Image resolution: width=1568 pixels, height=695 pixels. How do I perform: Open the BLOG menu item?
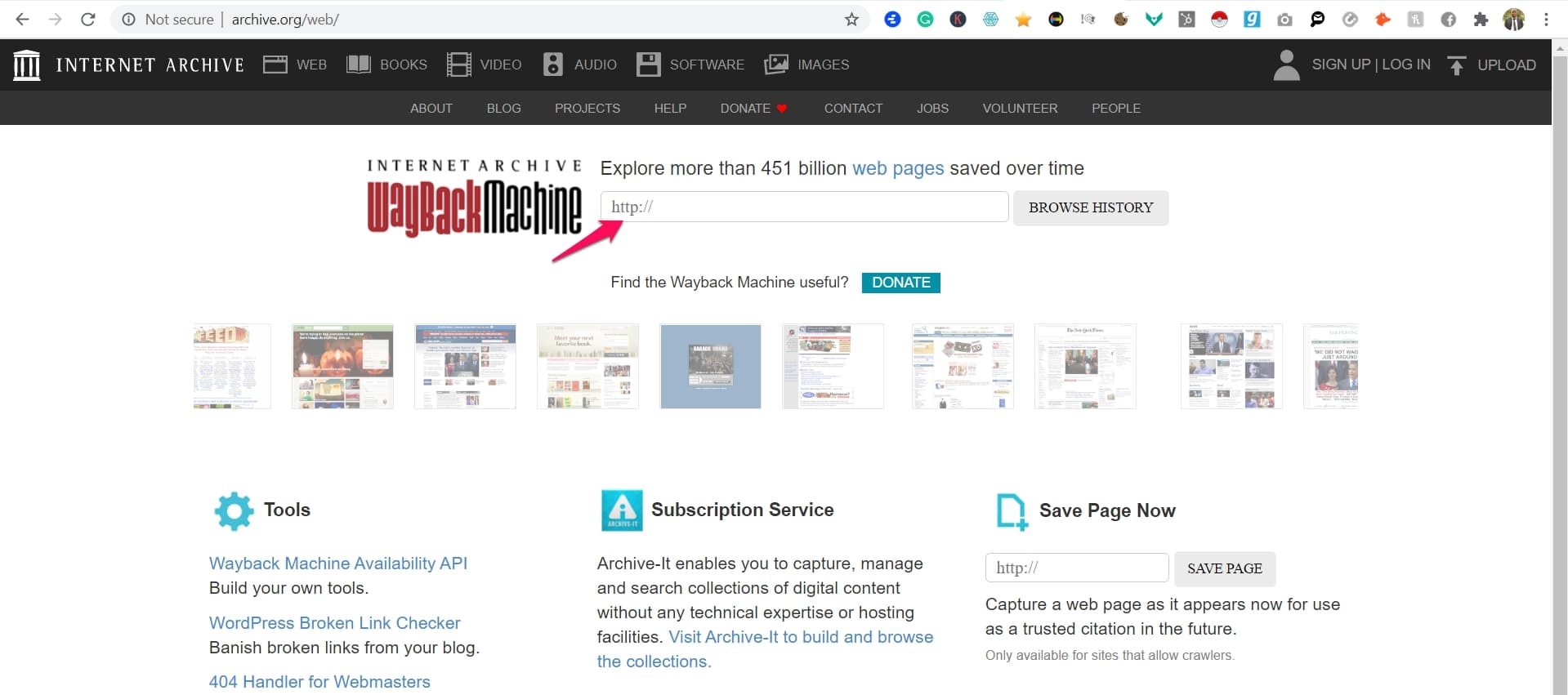(503, 109)
